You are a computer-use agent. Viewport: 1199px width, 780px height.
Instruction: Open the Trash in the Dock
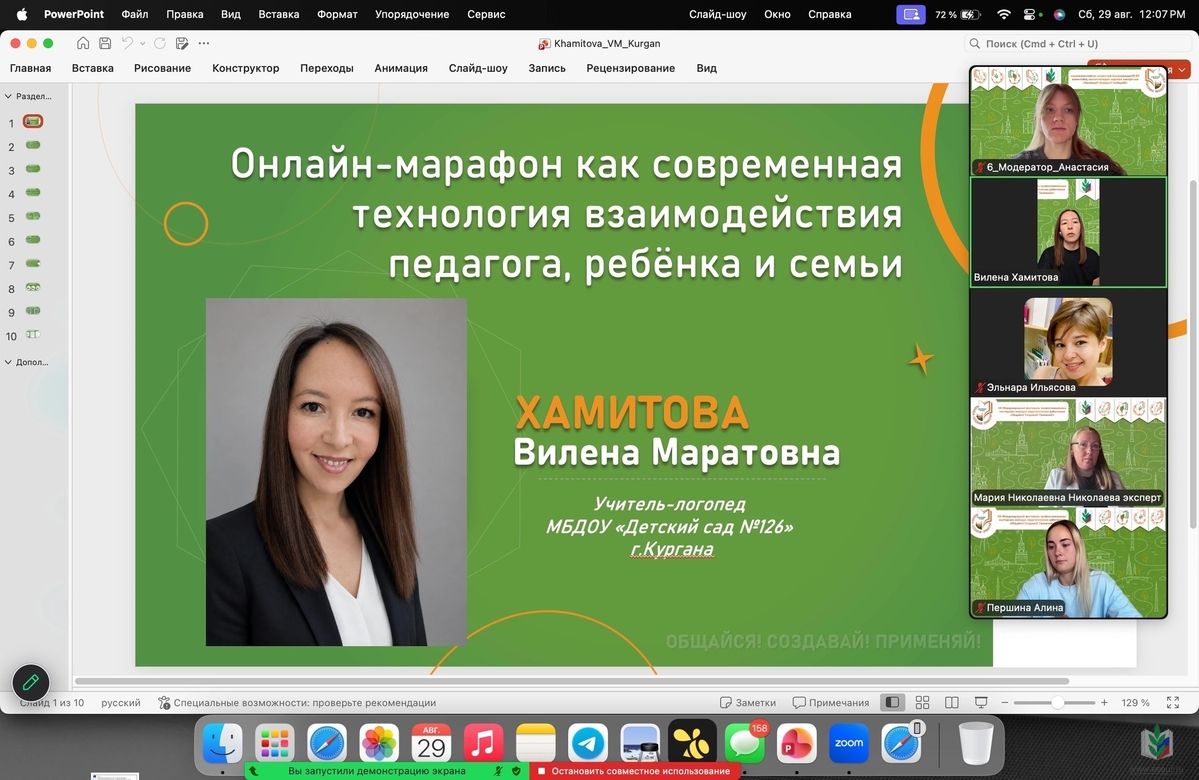pos(976,743)
